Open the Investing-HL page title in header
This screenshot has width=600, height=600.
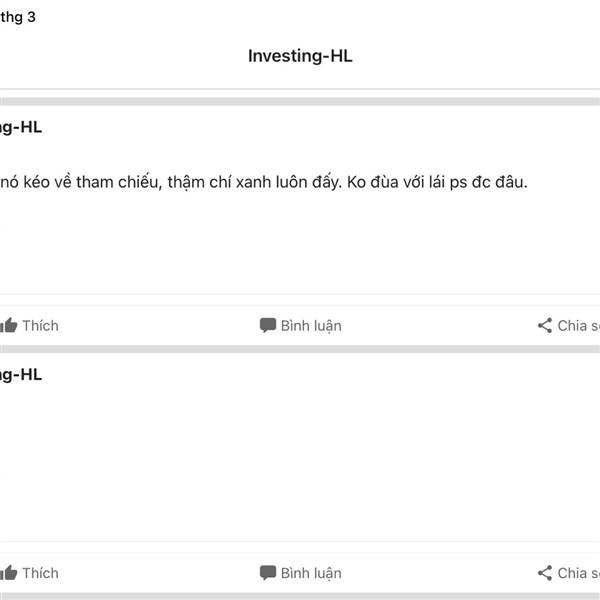tap(300, 56)
